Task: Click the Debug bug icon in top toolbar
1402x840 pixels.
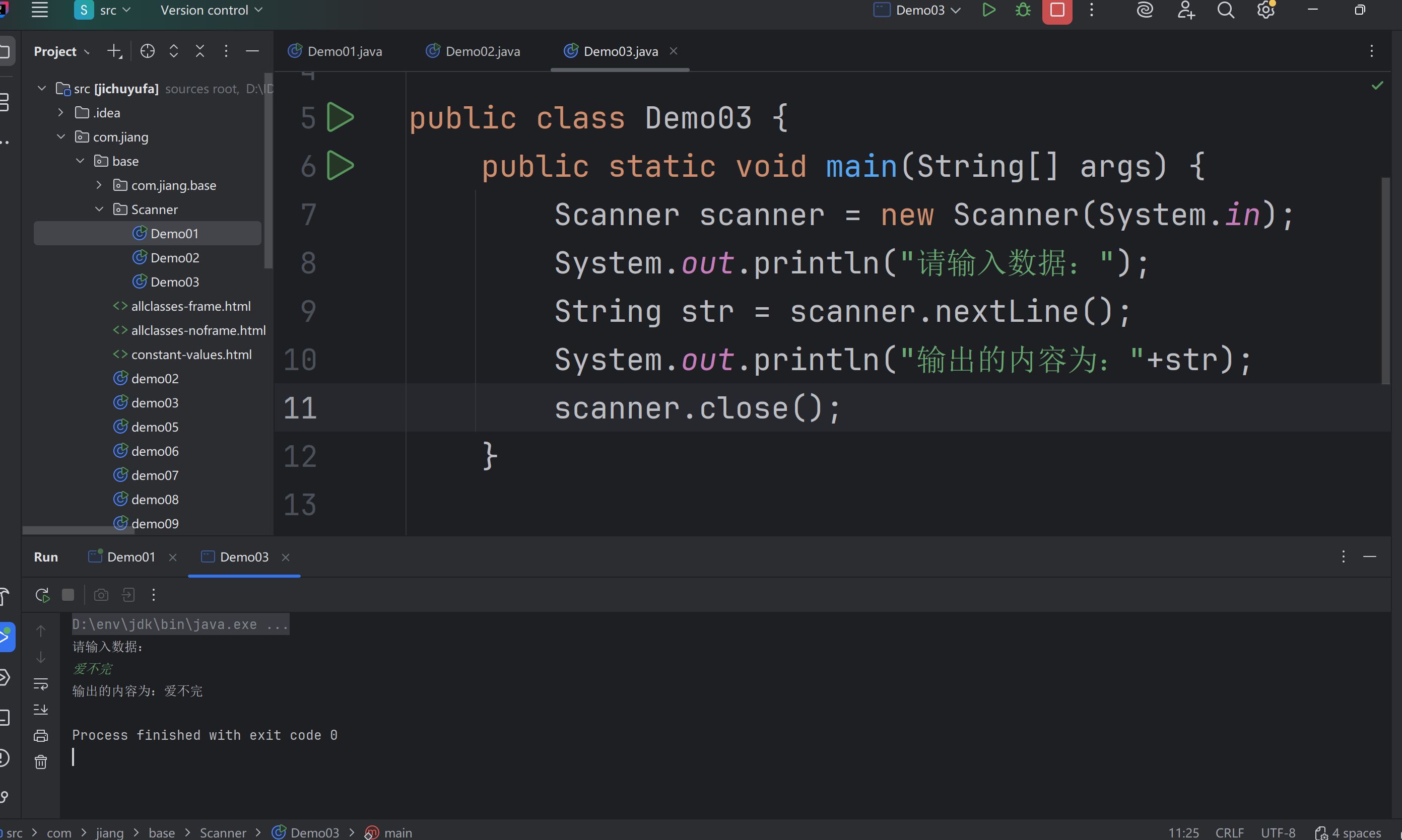Action: [x=1023, y=10]
